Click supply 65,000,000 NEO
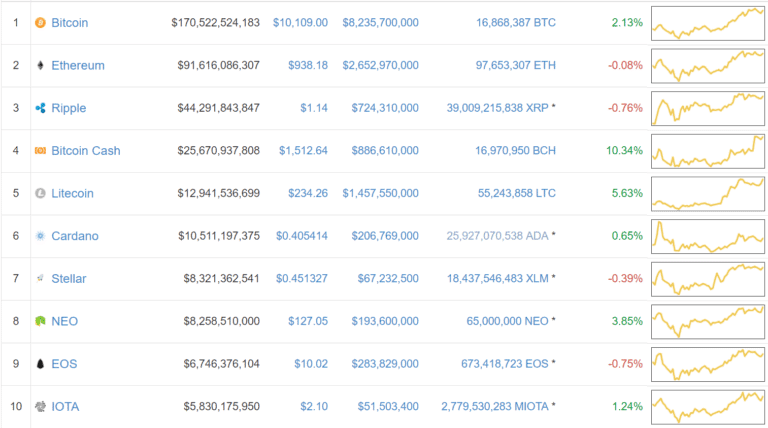 pos(507,321)
